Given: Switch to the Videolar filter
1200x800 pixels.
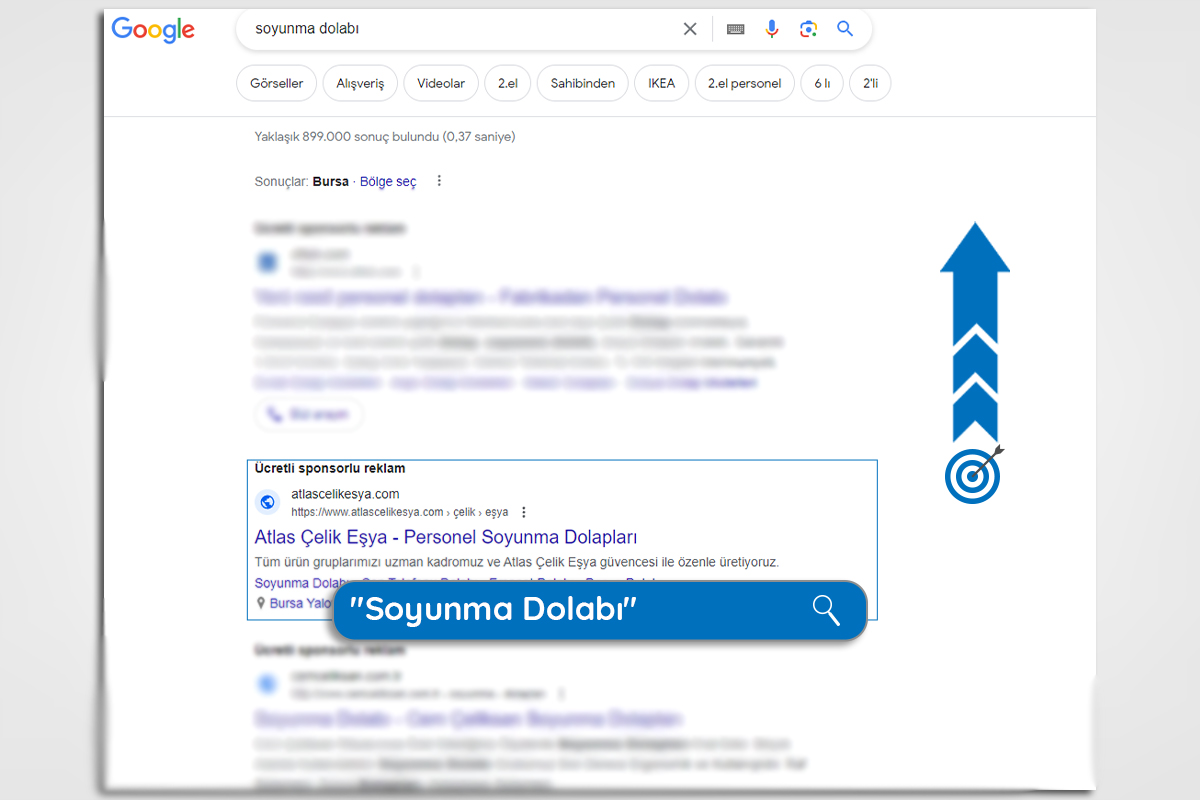Looking at the screenshot, I should click(x=441, y=83).
